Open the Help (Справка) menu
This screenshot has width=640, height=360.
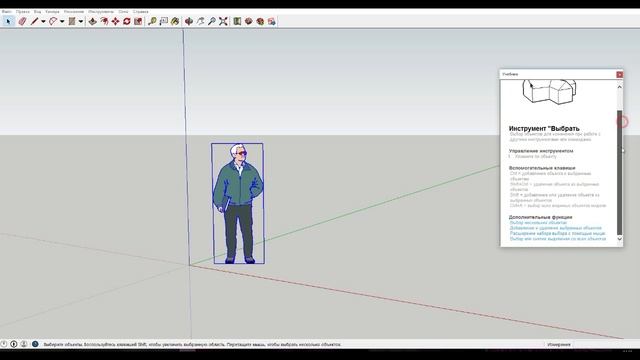click(141, 12)
